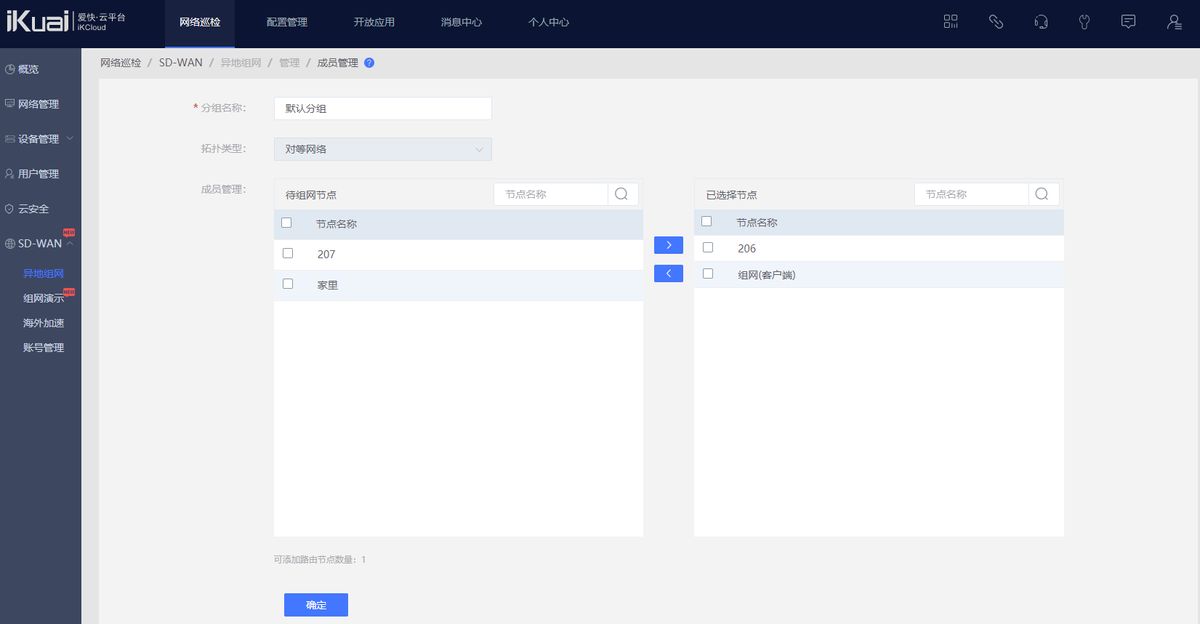Click the node name 家里
1200x624 pixels.
tap(327, 285)
